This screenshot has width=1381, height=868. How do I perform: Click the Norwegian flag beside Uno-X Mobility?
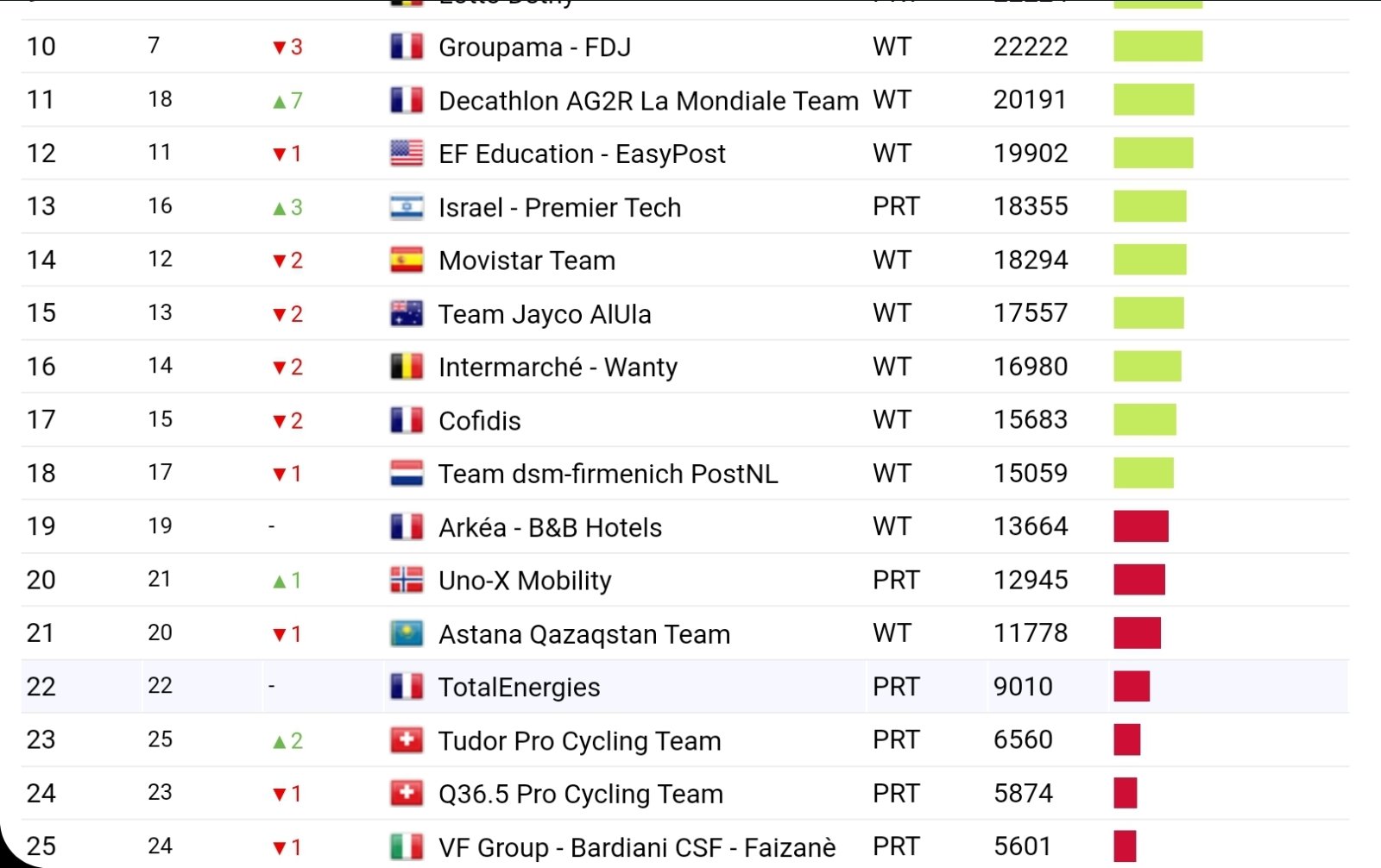(x=407, y=581)
